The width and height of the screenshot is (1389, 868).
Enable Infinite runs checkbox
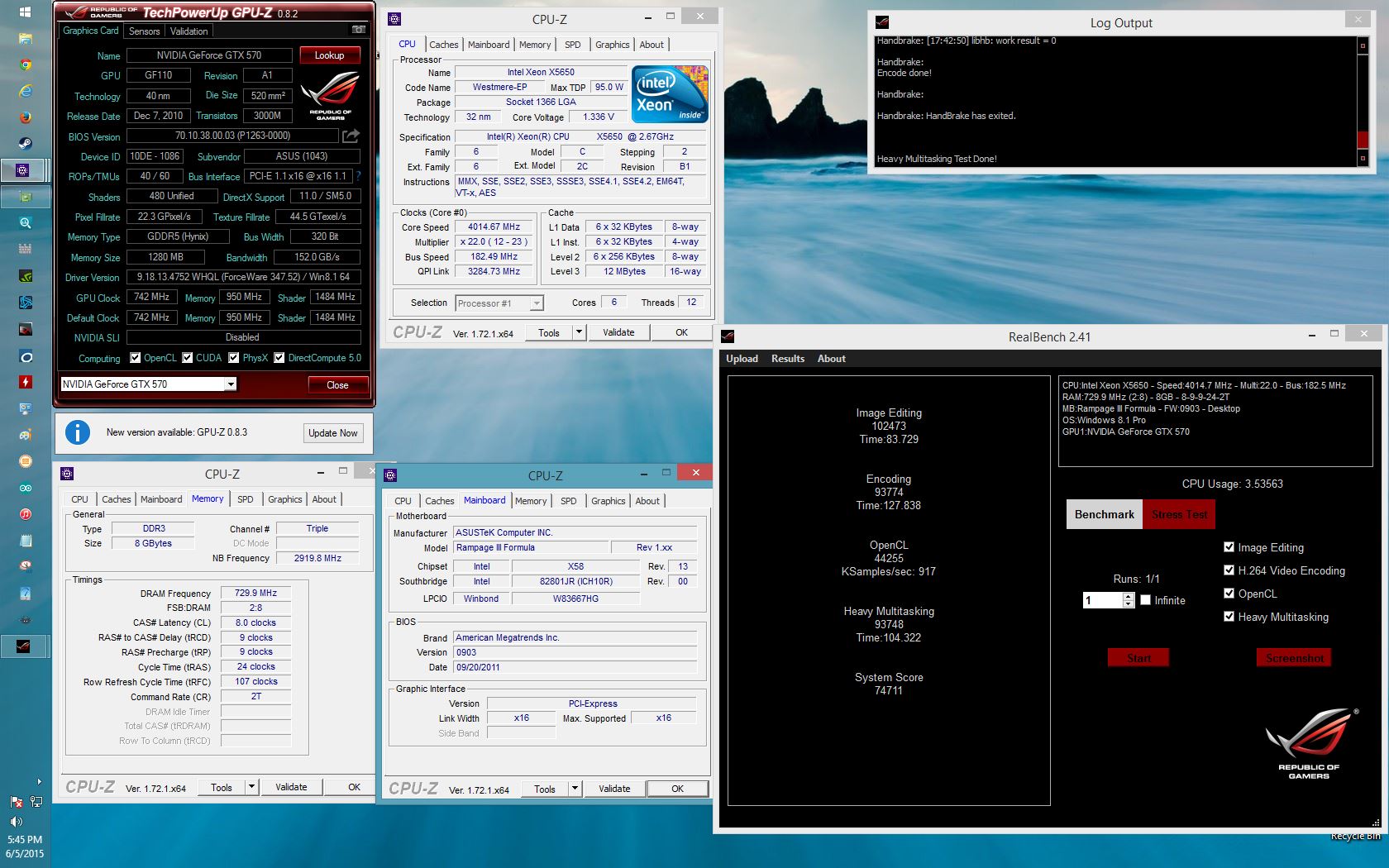coord(1146,600)
